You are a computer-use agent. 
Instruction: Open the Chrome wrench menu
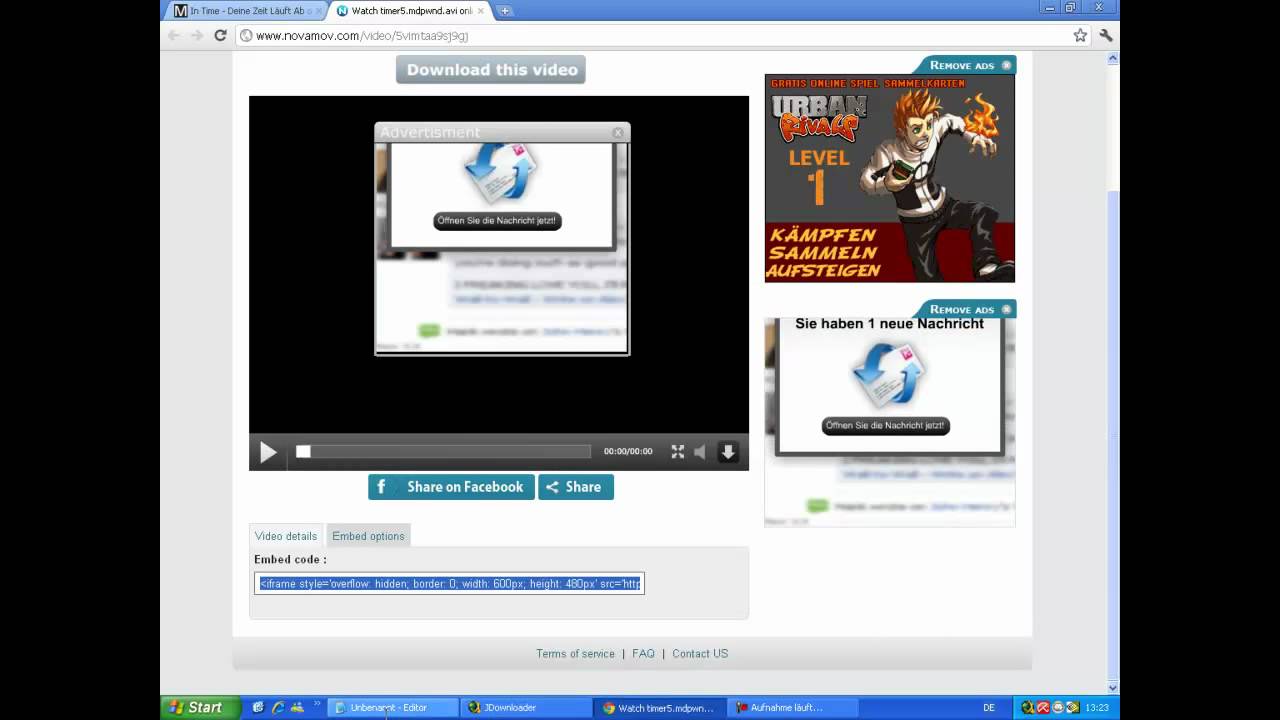pos(1105,35)
